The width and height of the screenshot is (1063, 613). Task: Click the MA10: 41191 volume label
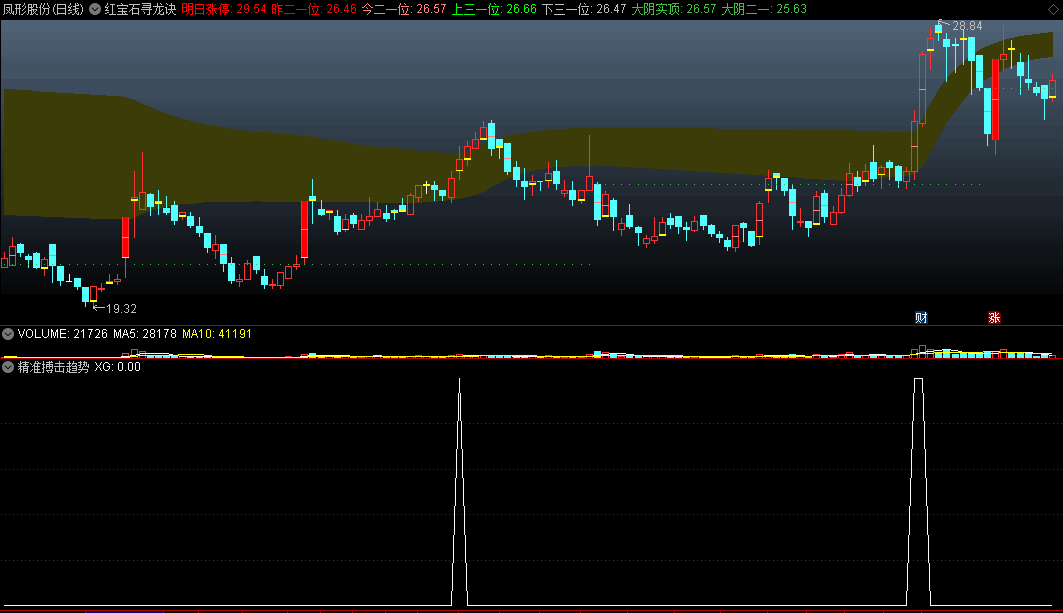pyautogui.click(x=217, y=334)
